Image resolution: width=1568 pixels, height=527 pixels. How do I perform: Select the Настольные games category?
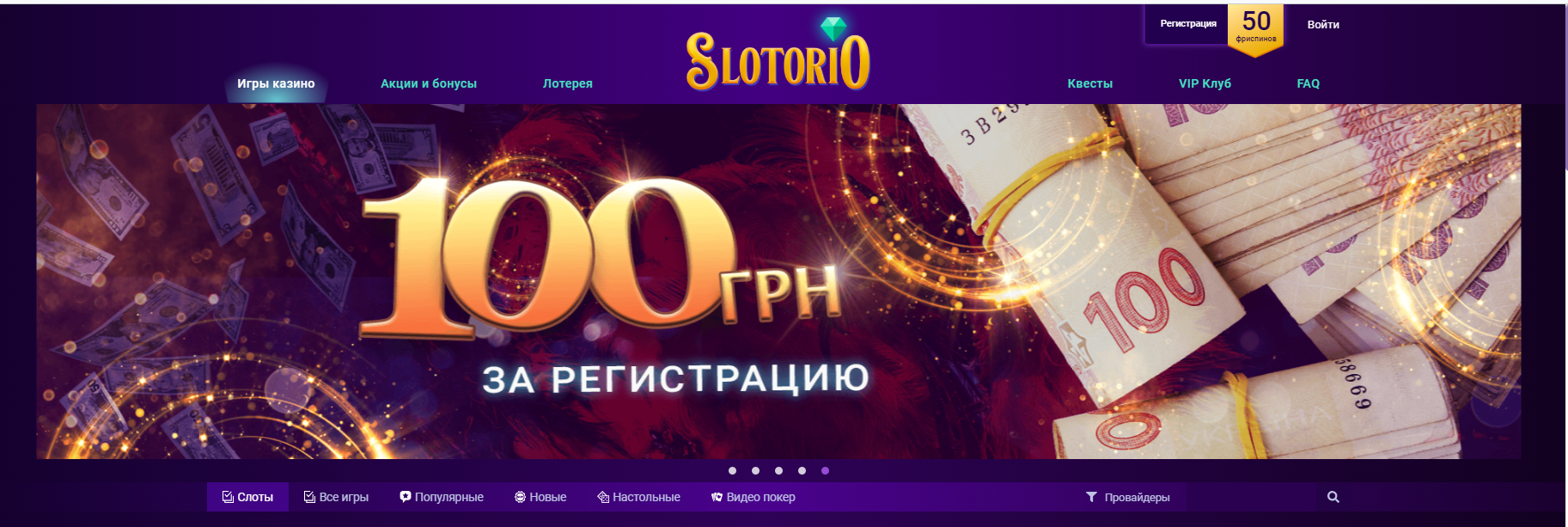coord(638,497)
